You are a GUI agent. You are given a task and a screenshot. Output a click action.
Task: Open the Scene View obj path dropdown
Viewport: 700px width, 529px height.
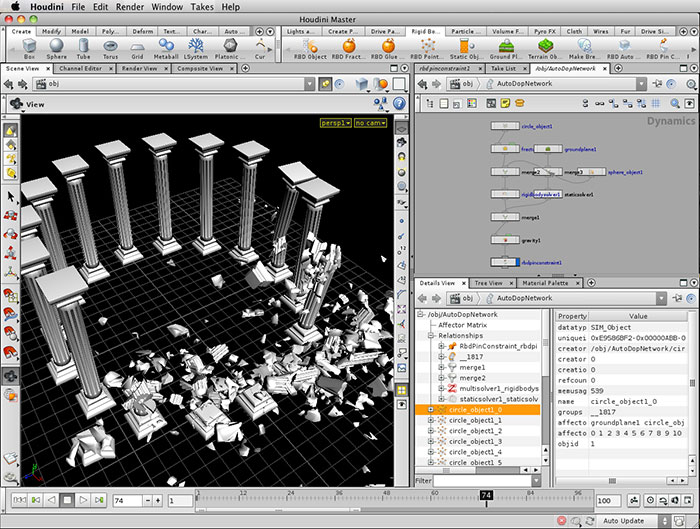(309, 84)
